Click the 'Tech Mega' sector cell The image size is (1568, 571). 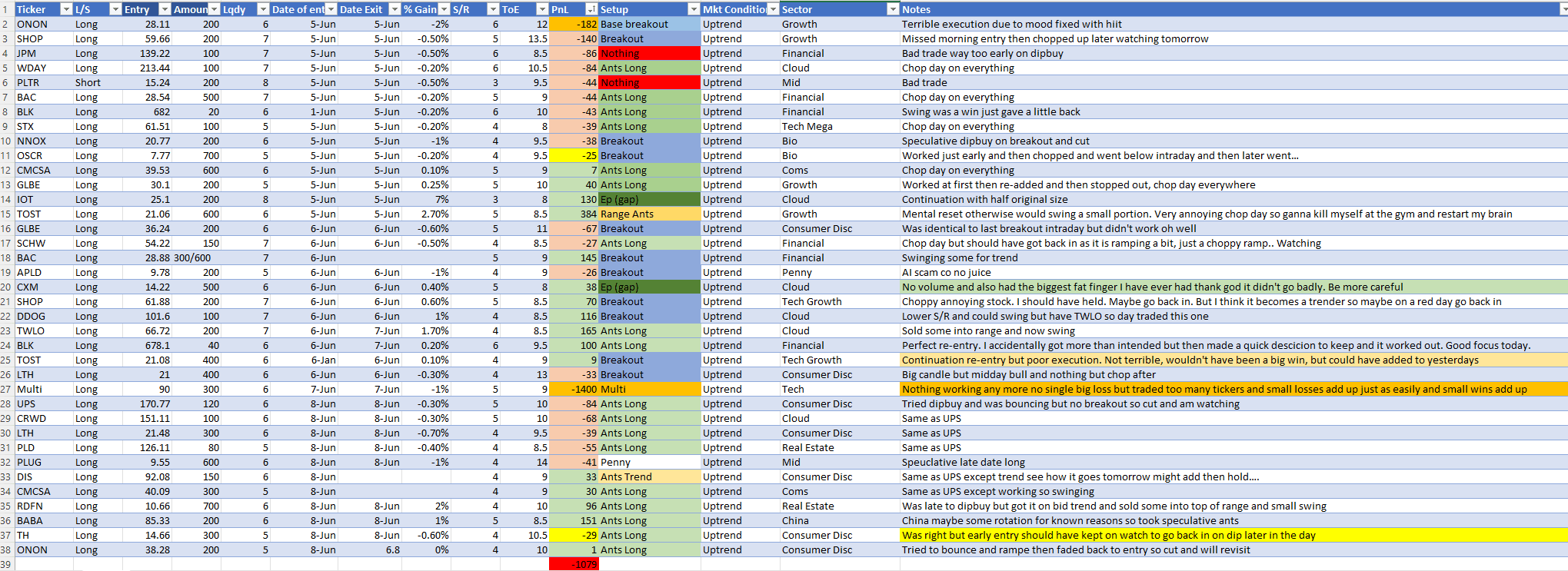tap(840, 126)
